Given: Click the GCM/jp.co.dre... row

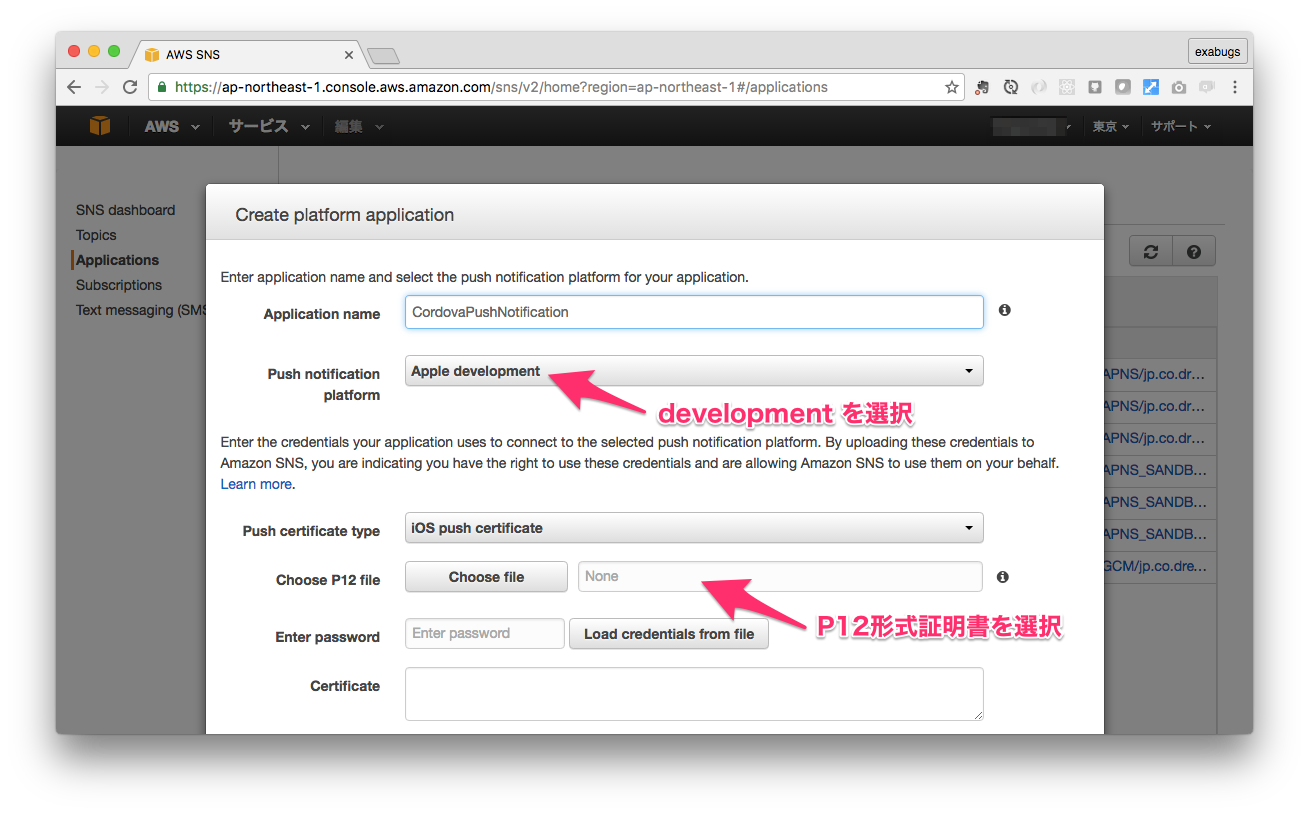Looking at the screenshot, I should 1160,567.
